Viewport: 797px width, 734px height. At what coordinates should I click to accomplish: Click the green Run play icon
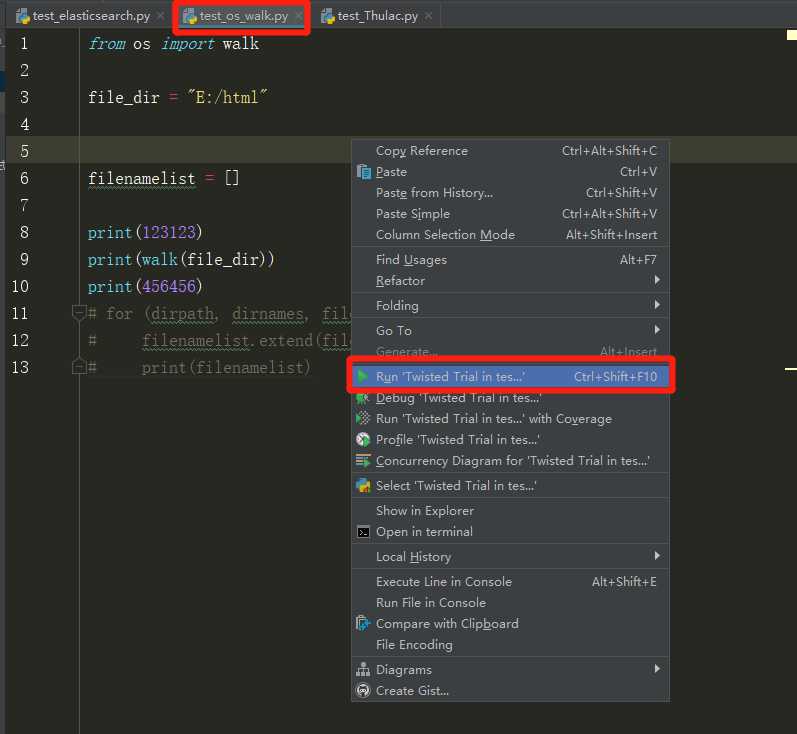[363, 377]
